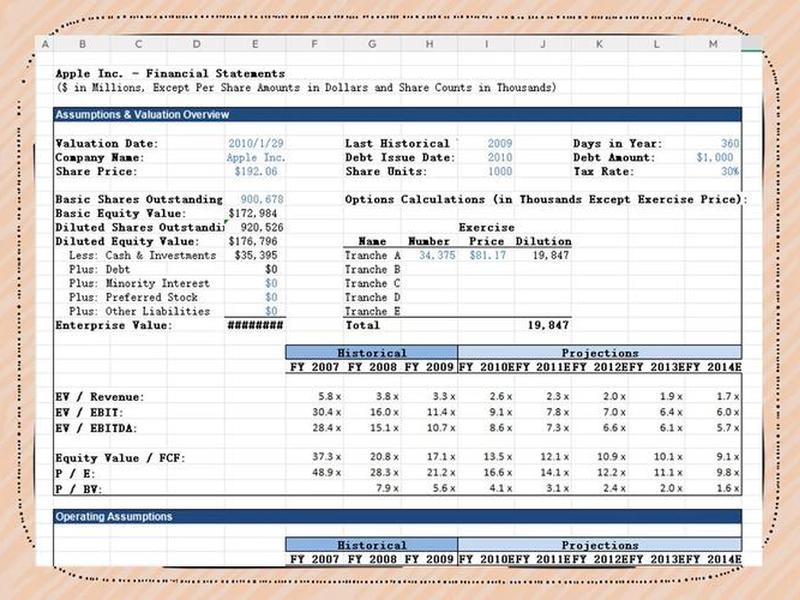This screenshot has height=600, width=800.
Task: Click the Last Historical year value 2009
Action: [x=499, y=144]
